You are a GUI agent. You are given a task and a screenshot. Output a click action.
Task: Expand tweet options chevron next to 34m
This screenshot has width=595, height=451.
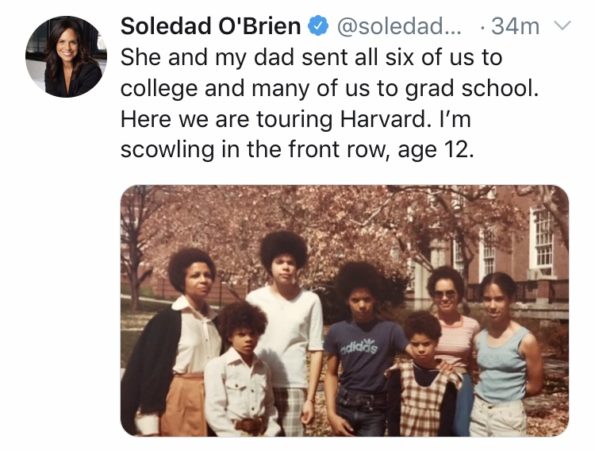click(562, 26)
